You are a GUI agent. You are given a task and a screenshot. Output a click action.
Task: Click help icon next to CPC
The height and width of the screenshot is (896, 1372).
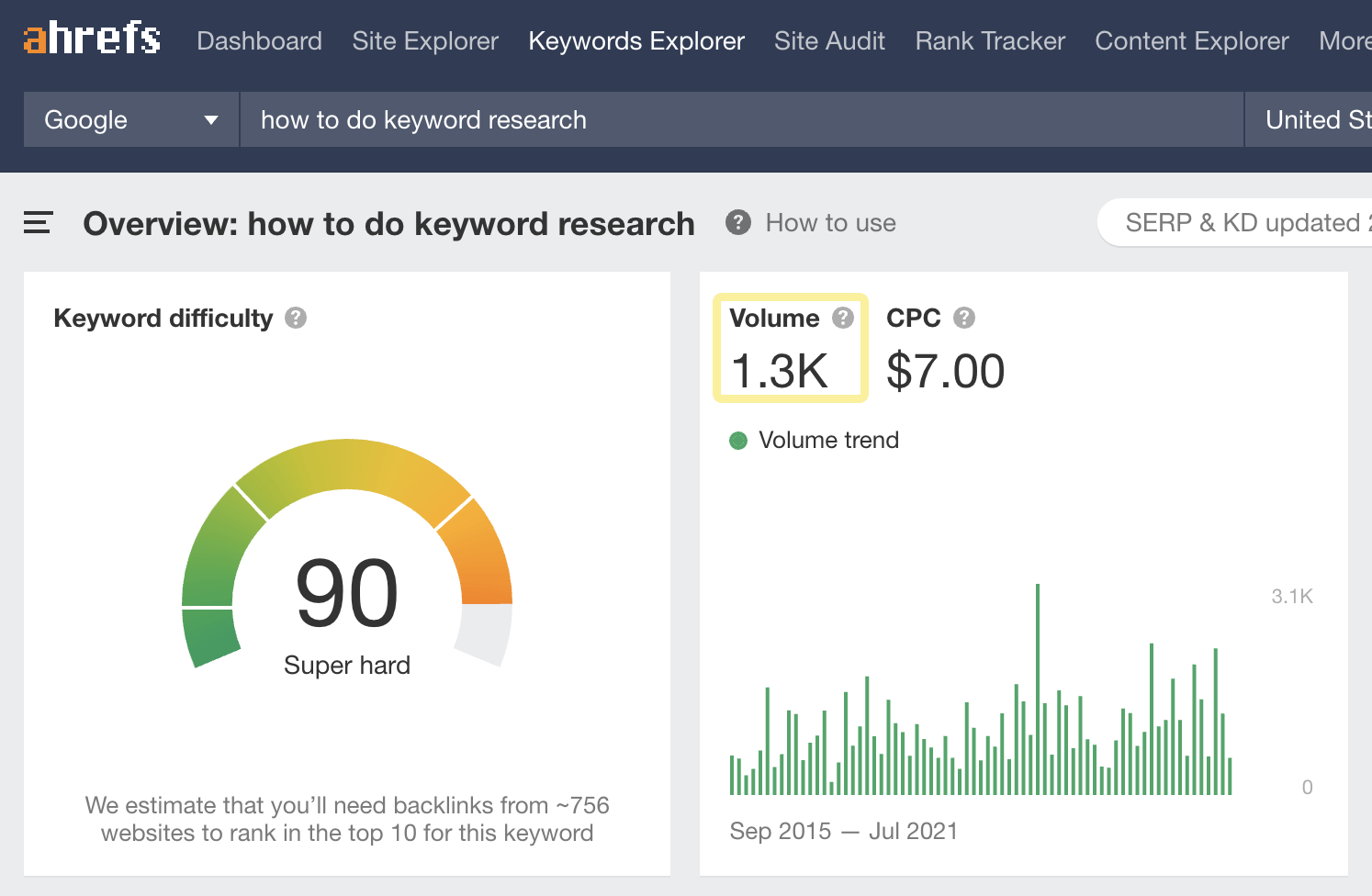point(964,318)
